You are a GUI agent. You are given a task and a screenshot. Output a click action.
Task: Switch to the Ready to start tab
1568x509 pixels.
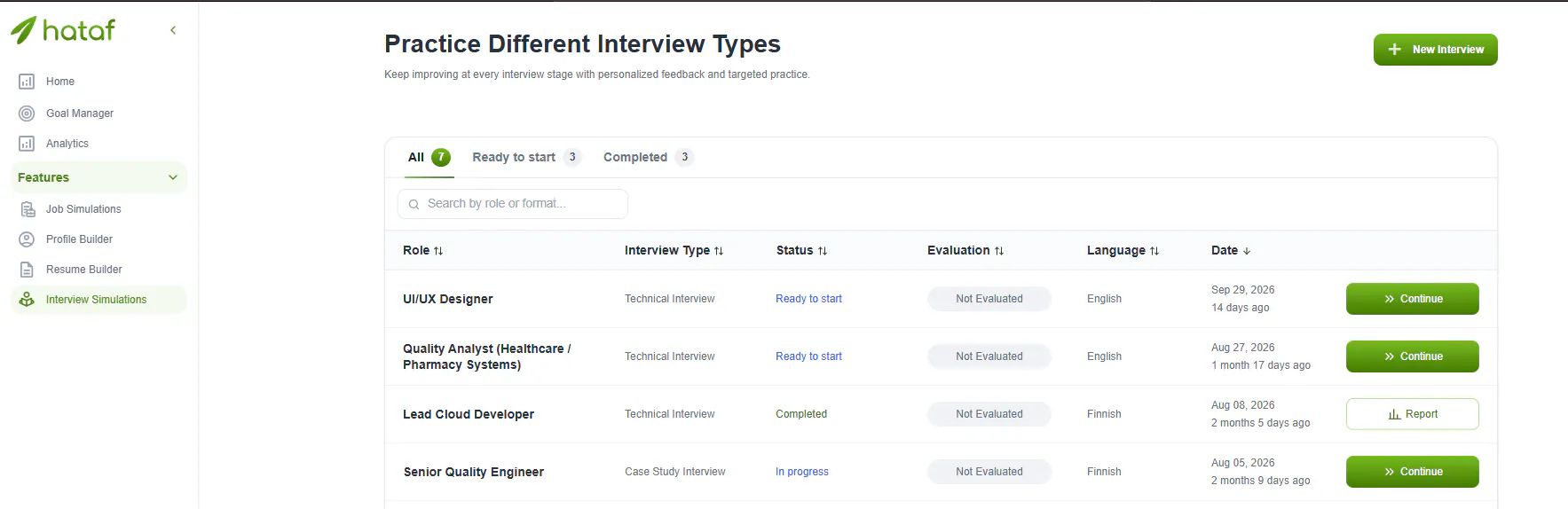[x=526, y=157]
